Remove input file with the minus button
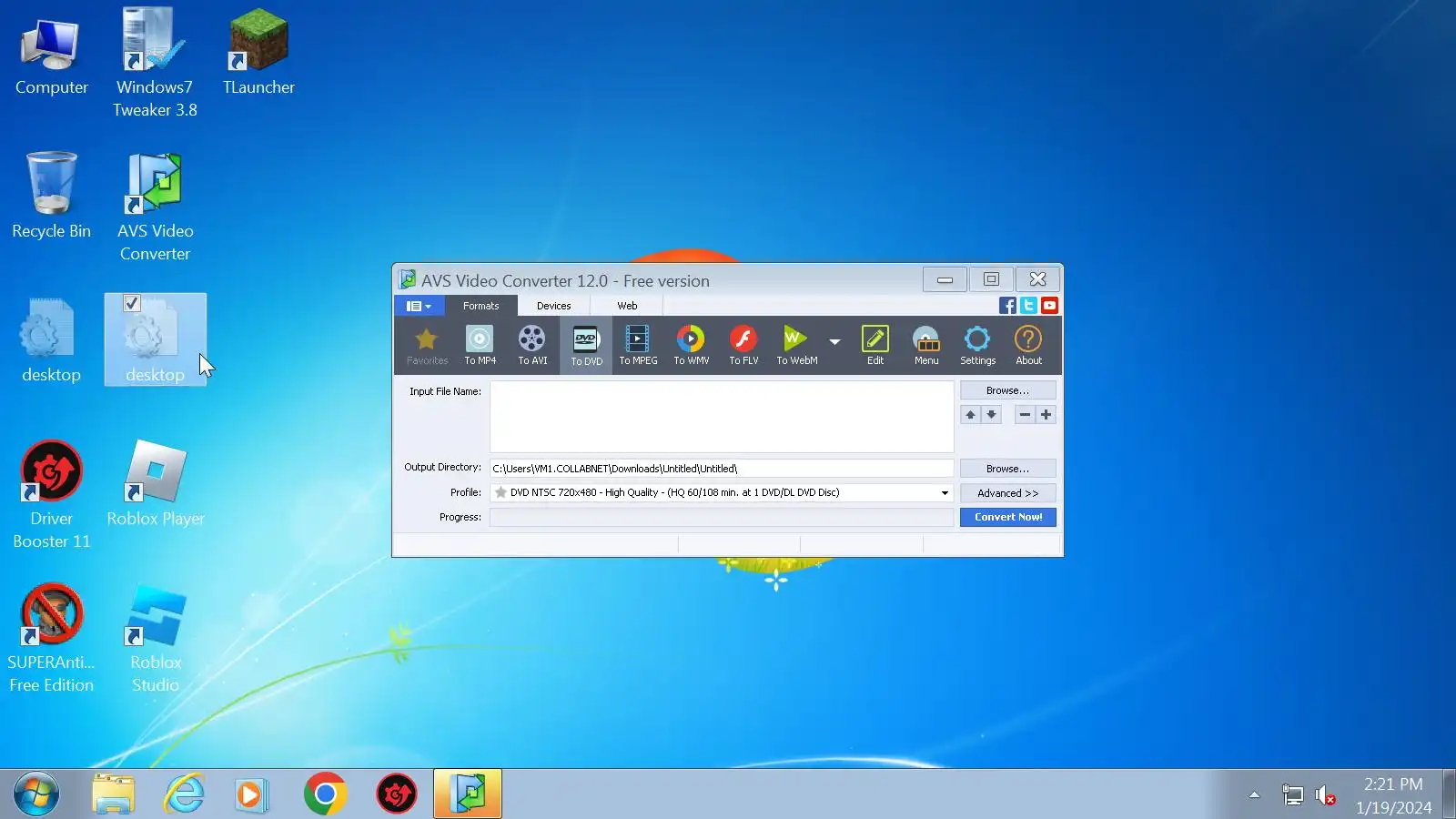 point(1025,415)
